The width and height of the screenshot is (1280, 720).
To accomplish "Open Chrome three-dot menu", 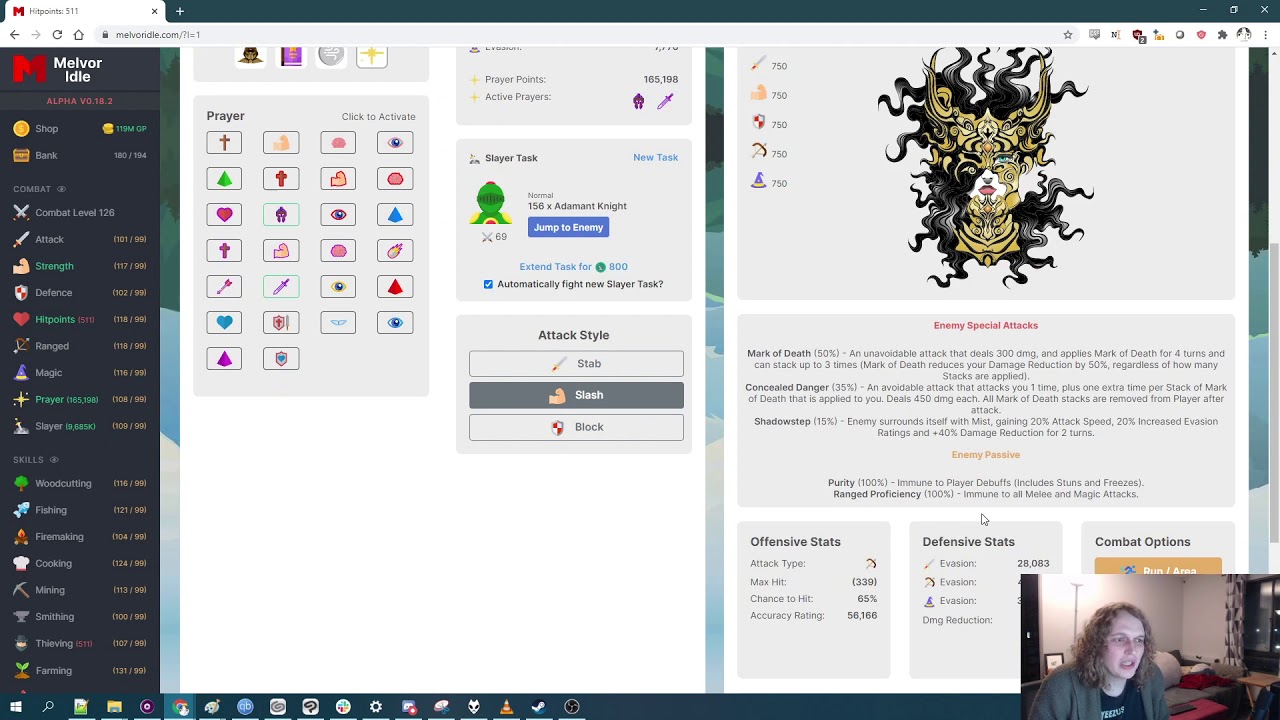I will tap(1265, 35).
